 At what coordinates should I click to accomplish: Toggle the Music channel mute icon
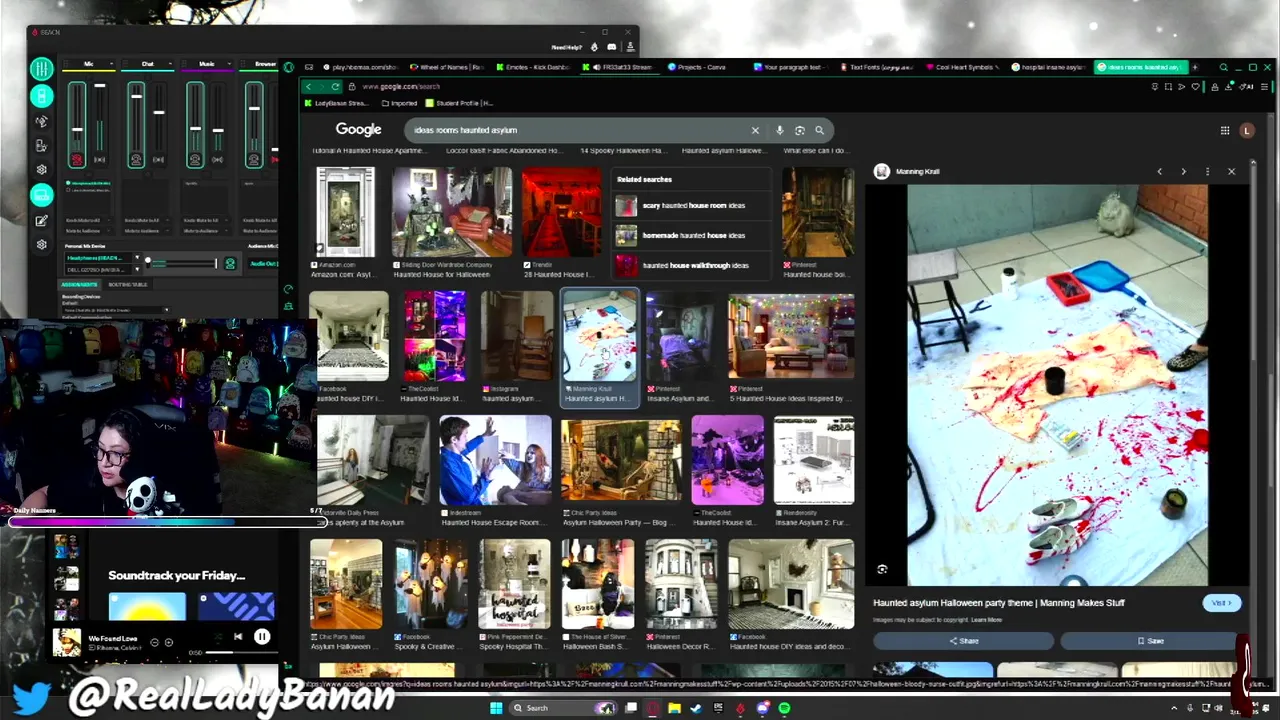coord(195,159)
